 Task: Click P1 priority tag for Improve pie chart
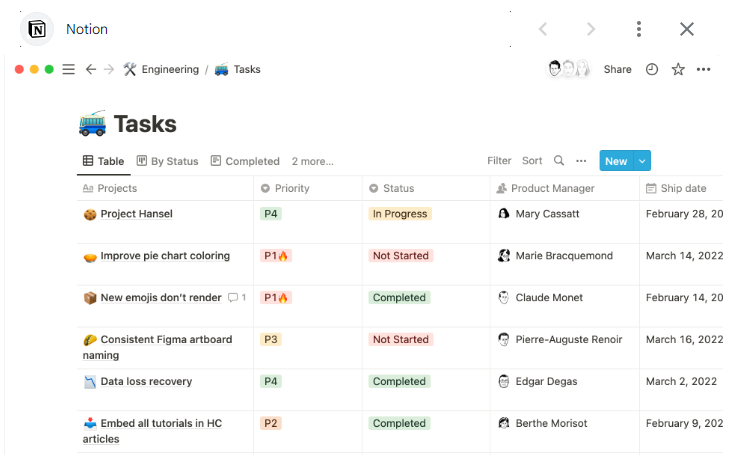(276, 256)
